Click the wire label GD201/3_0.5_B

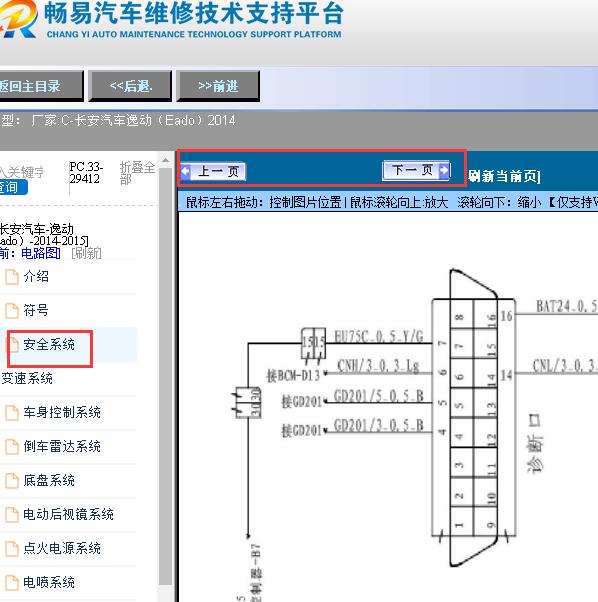pos(379,425)
